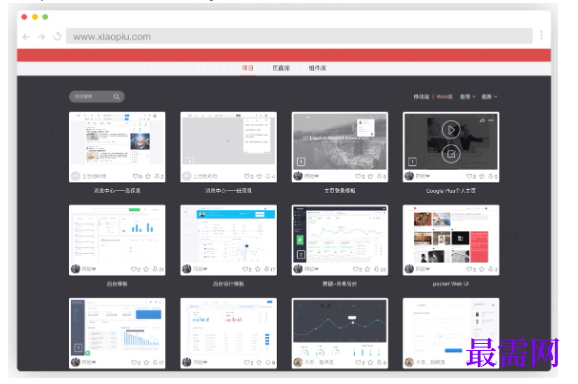Image resolution: width=578 pixels, height=384 pixels.
Task: Star the message center card with blue image
Action: [148, 177]
